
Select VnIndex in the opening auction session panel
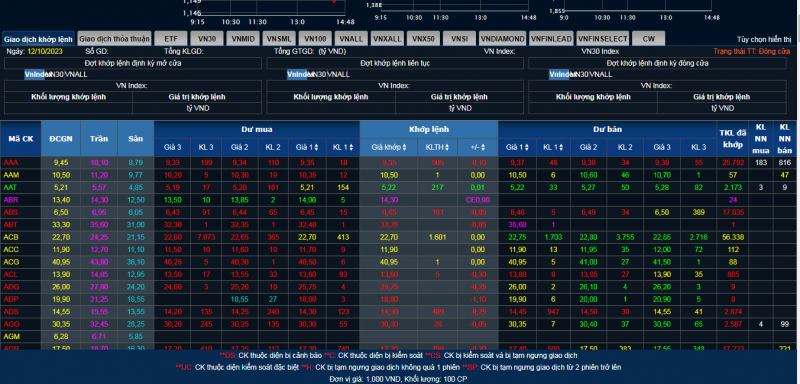click(35, 74)
